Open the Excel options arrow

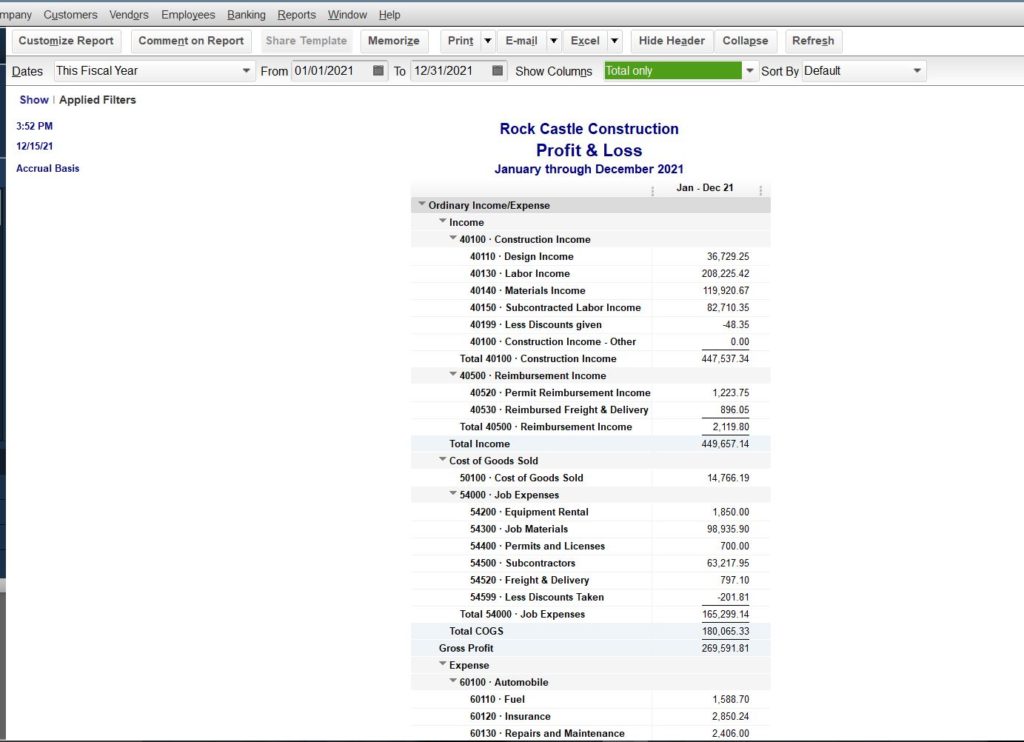click(x=615, y=40)
